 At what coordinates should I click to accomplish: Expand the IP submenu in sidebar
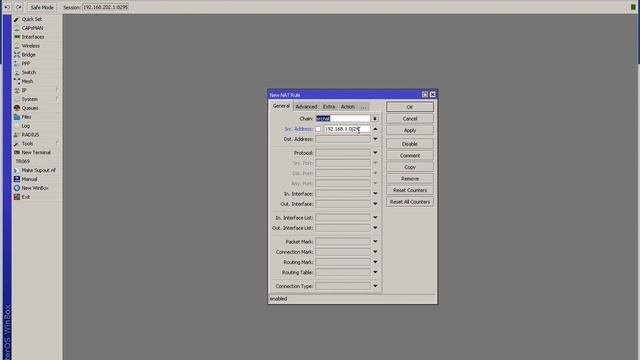click(24, 90)
